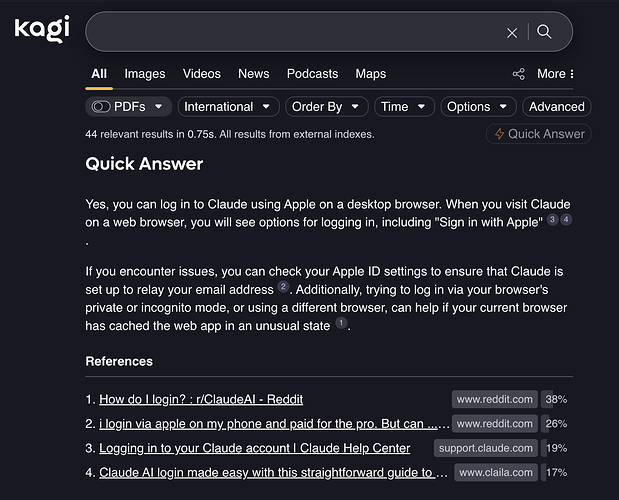Open the Options dropdown

coord(477,107)
